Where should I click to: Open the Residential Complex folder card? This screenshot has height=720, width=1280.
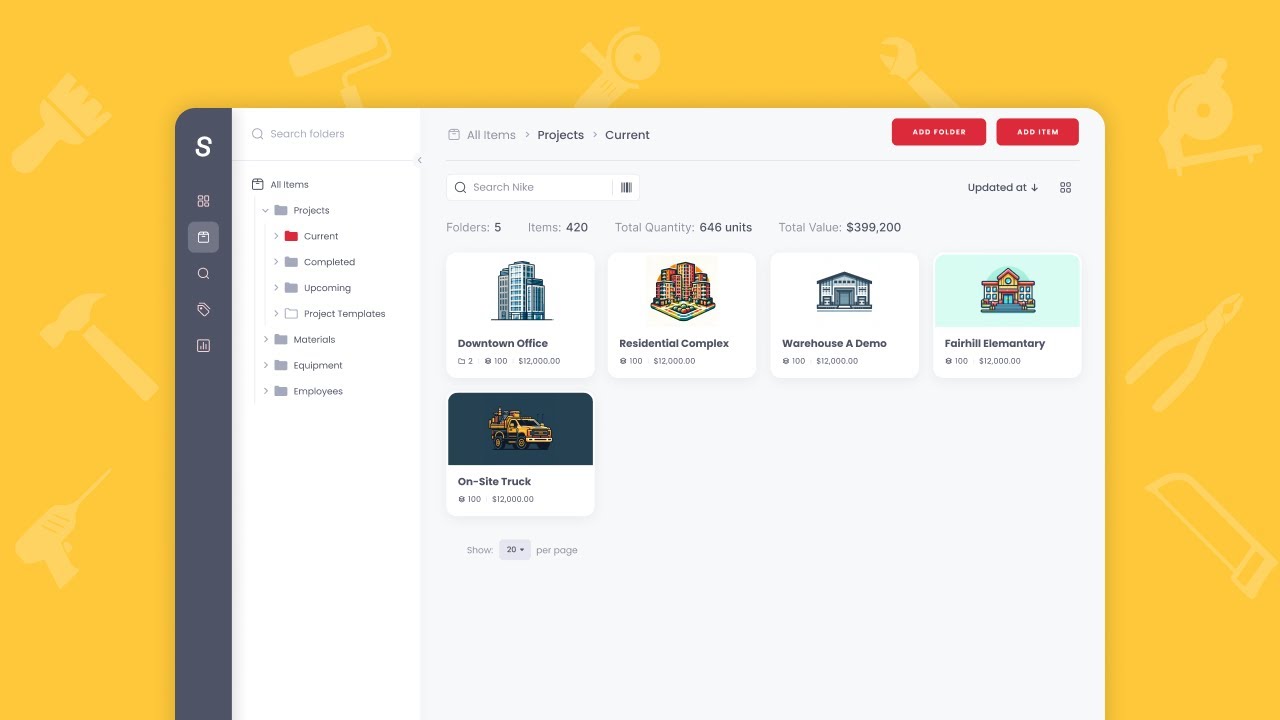[682, 315]
